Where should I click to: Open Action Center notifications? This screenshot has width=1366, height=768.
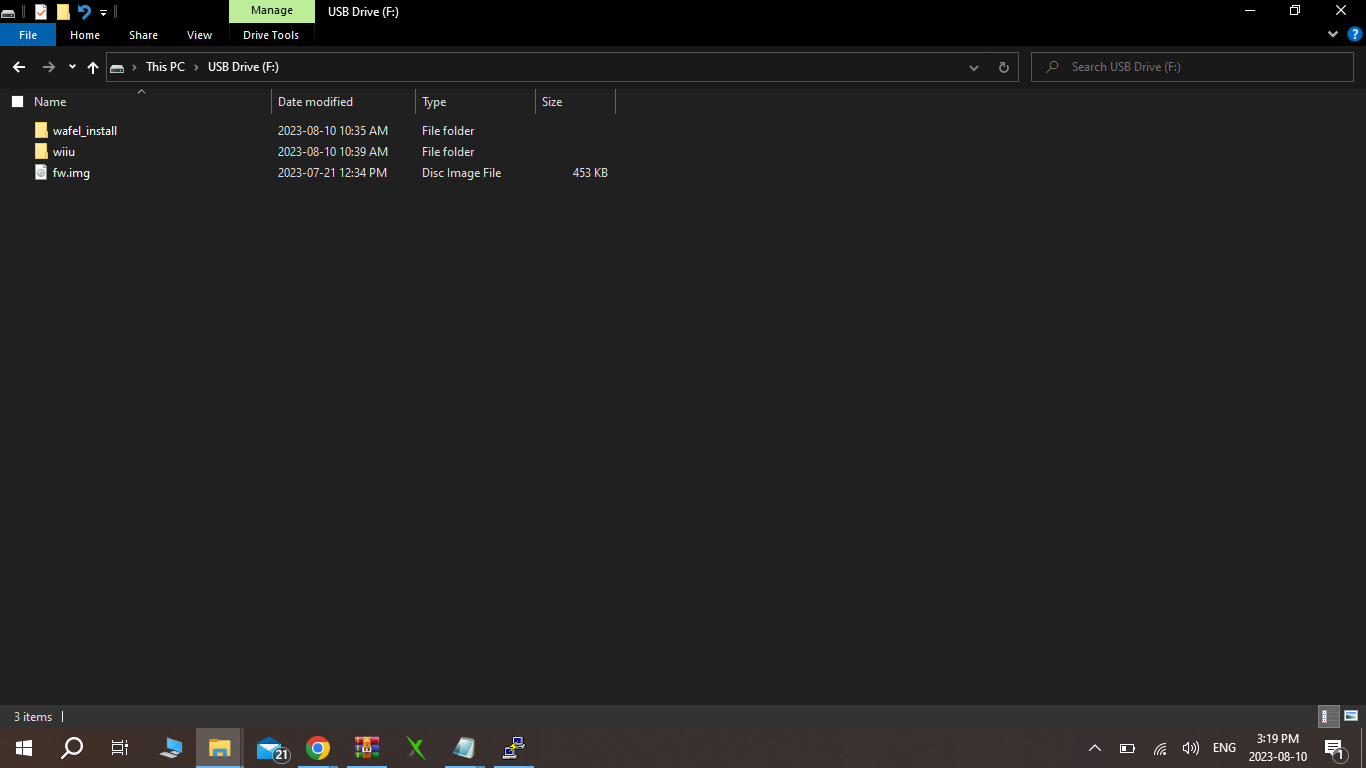(x=1334, y=749)
